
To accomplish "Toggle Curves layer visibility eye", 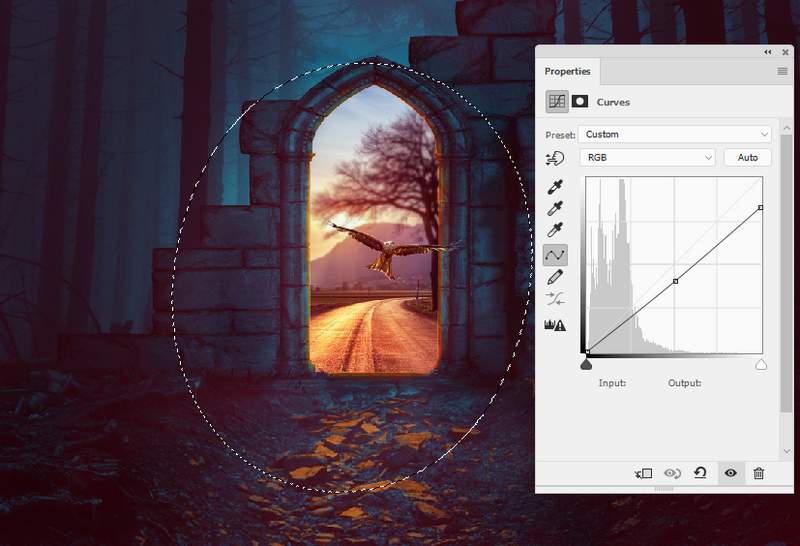I will click(x=731, y=473).
